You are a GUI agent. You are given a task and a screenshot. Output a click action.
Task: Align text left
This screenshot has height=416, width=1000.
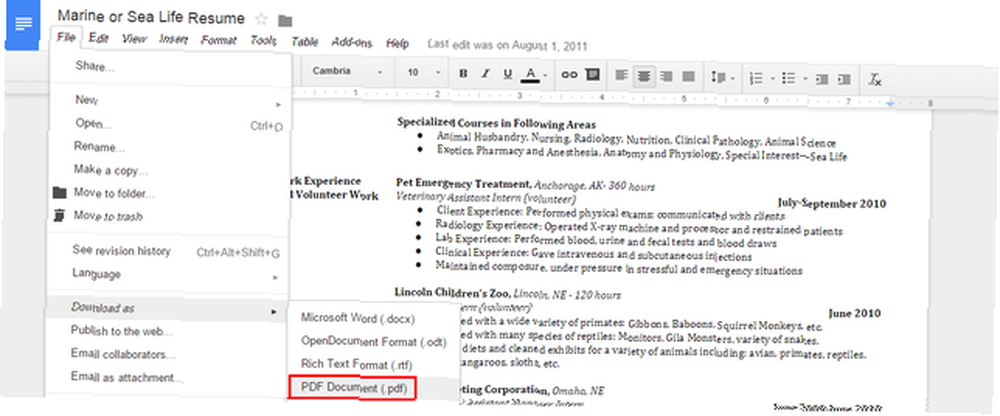coord(622,76)
